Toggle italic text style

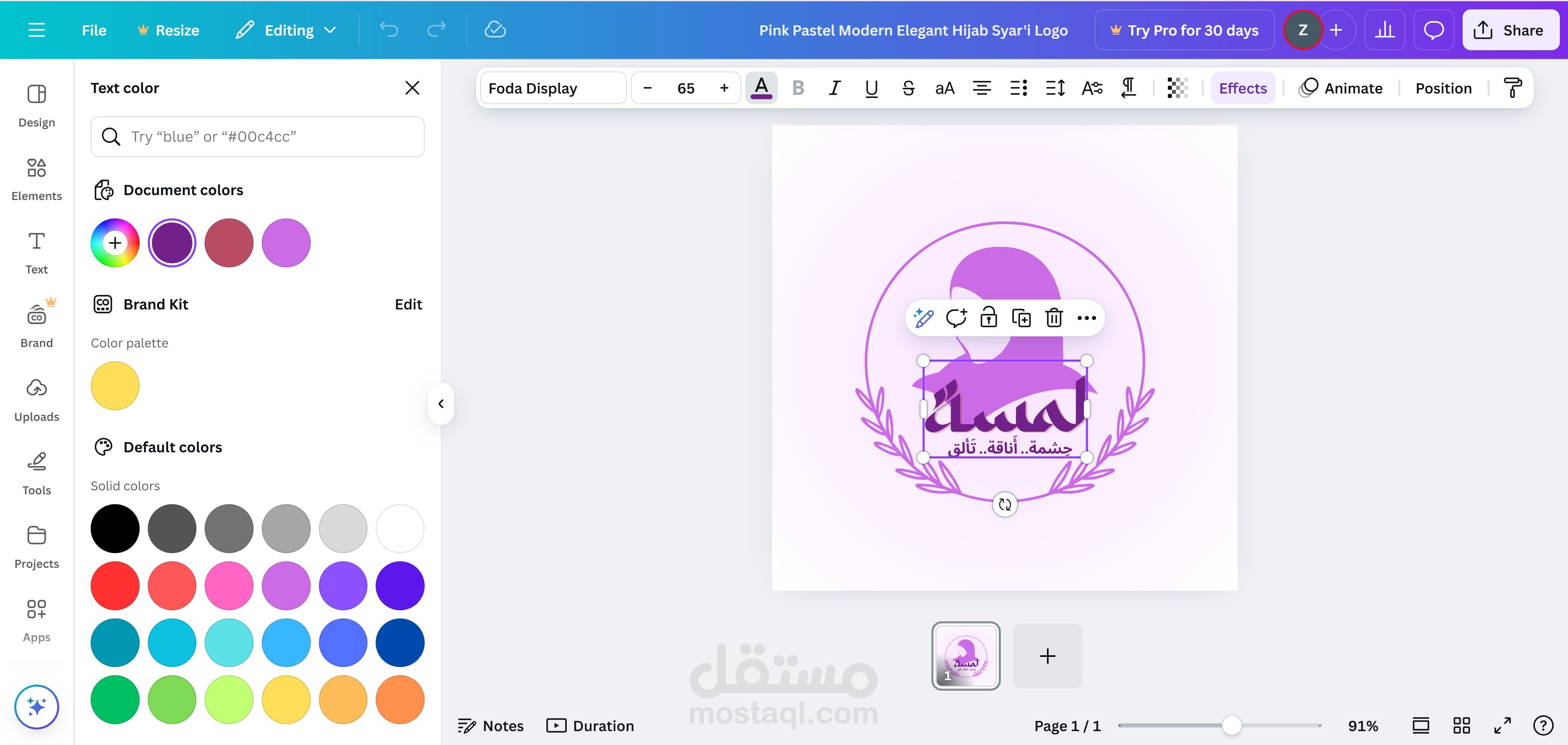835,88
